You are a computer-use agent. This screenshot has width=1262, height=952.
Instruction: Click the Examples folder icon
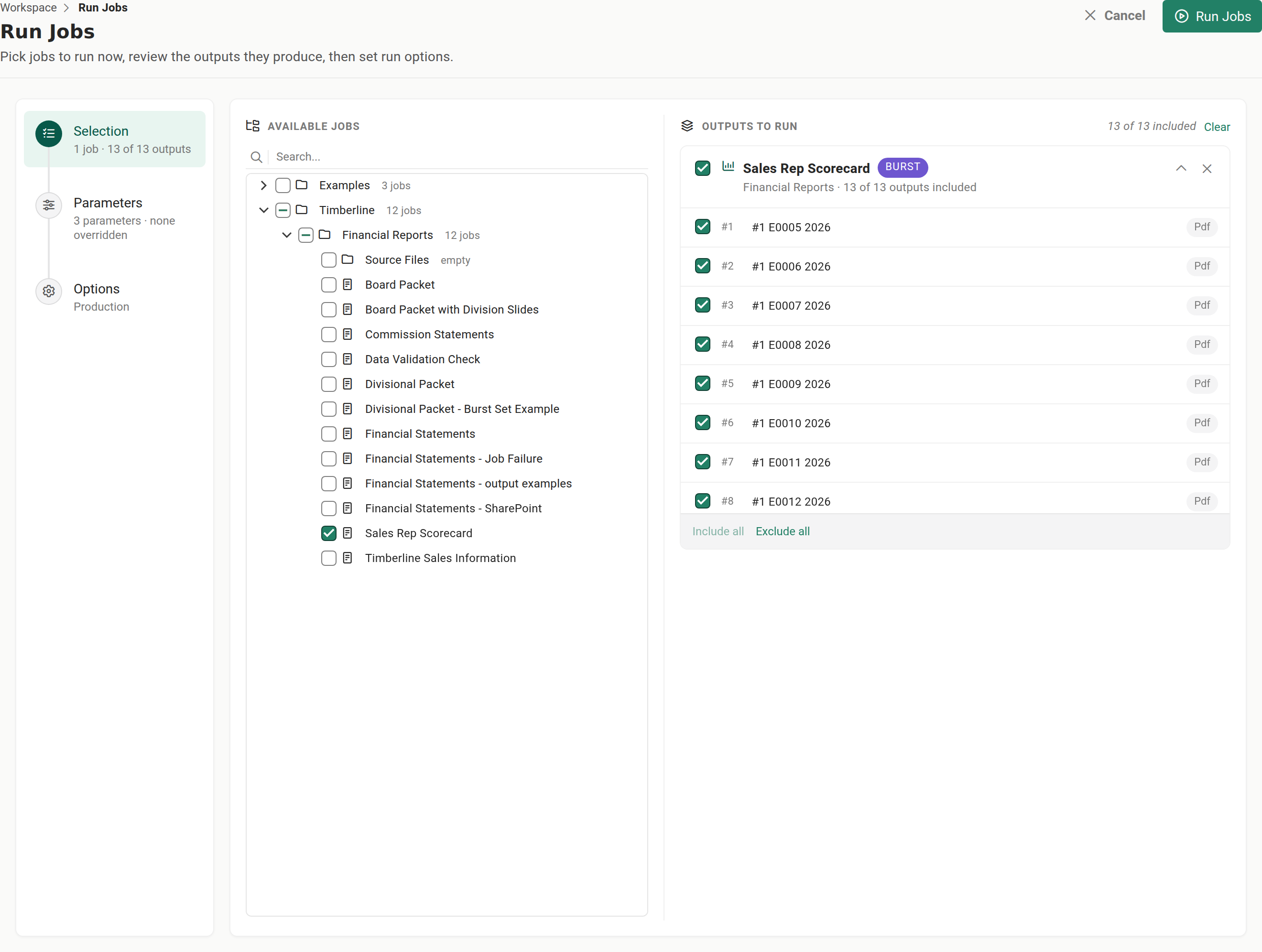coord(302,185)
